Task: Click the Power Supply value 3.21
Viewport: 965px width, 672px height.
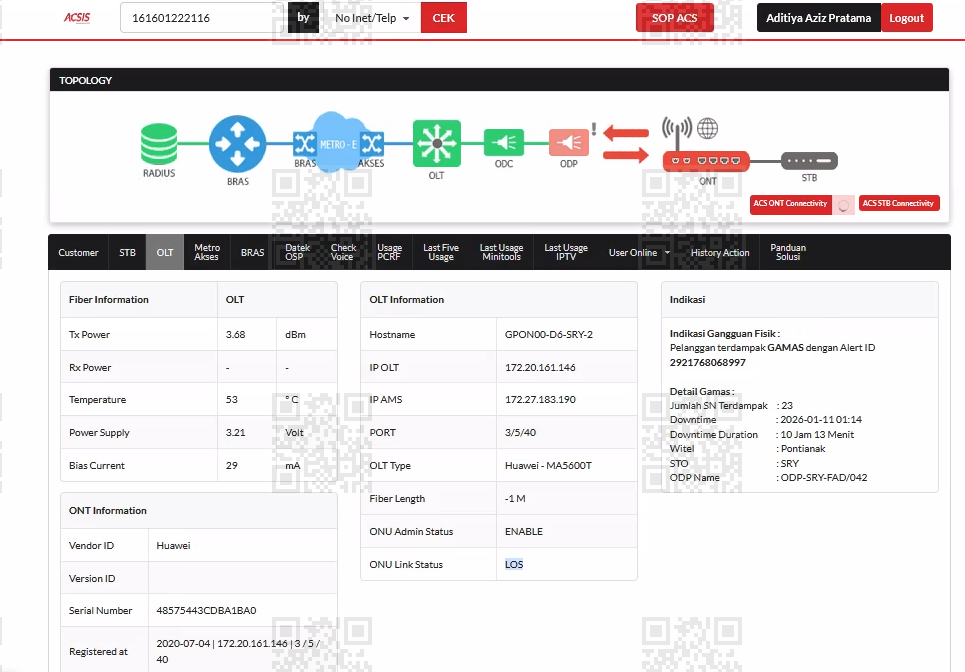Action: (x=236, y=433)
